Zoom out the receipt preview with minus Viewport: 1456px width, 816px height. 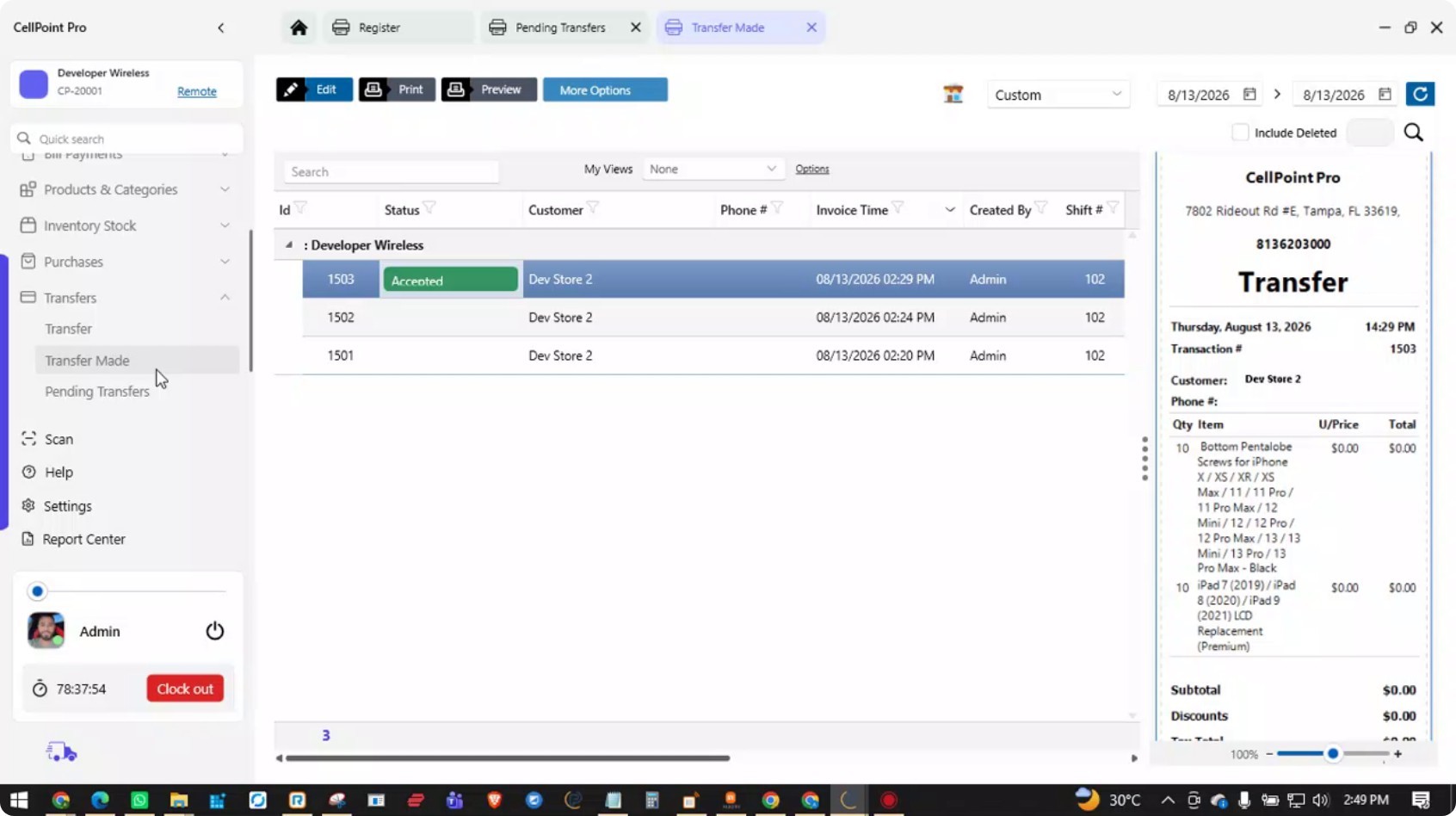tap(1269, 754)
